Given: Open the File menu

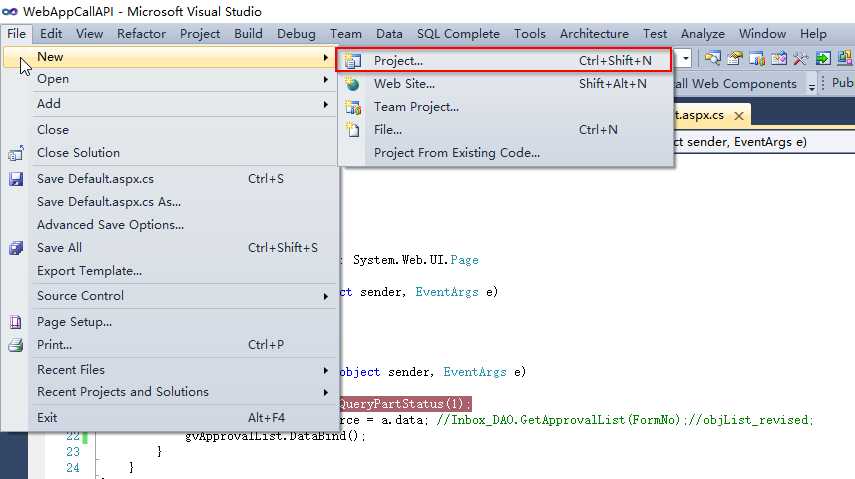Looking at the screenshot, I should tap(16, 34).
